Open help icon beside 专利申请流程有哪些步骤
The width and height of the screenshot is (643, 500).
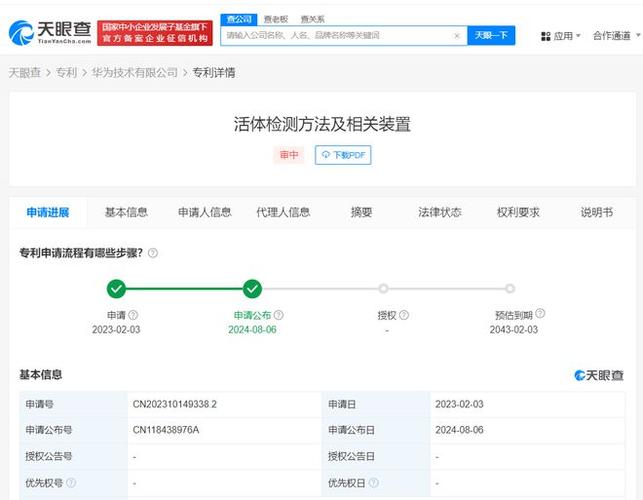[x=153, y=253]
